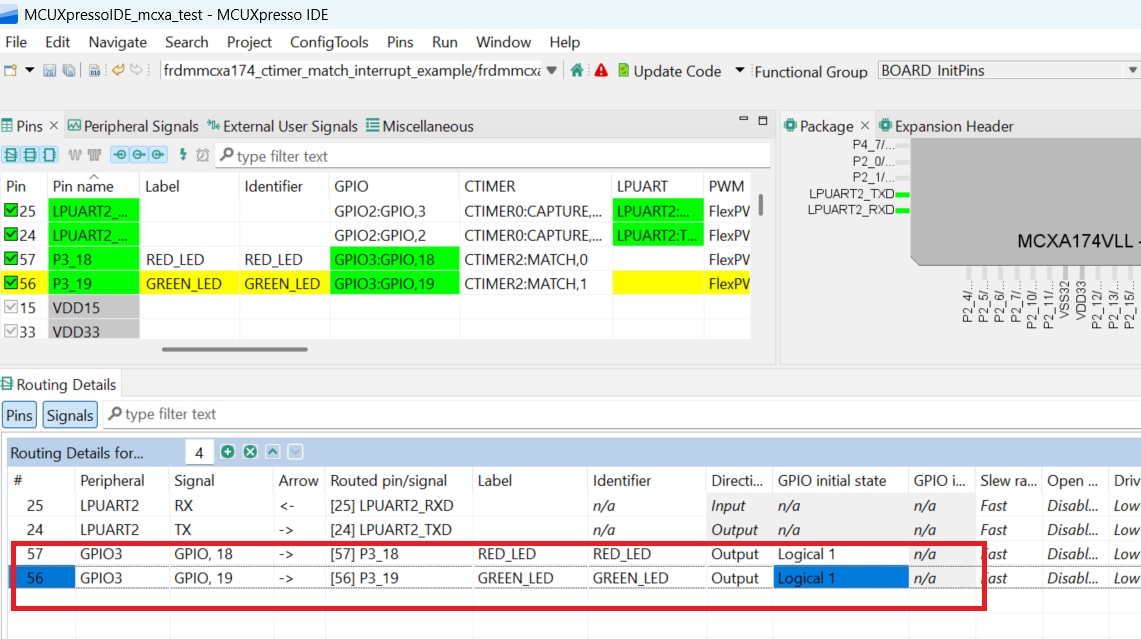
Task: Open the BOARD InitPins functional group dropdown
Action: click(x=1131, y=70)
